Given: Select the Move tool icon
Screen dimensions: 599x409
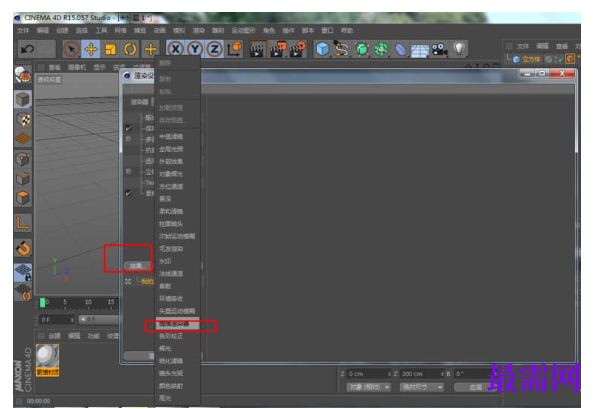Looking at the screenshot, I should [x=91, y=49].
